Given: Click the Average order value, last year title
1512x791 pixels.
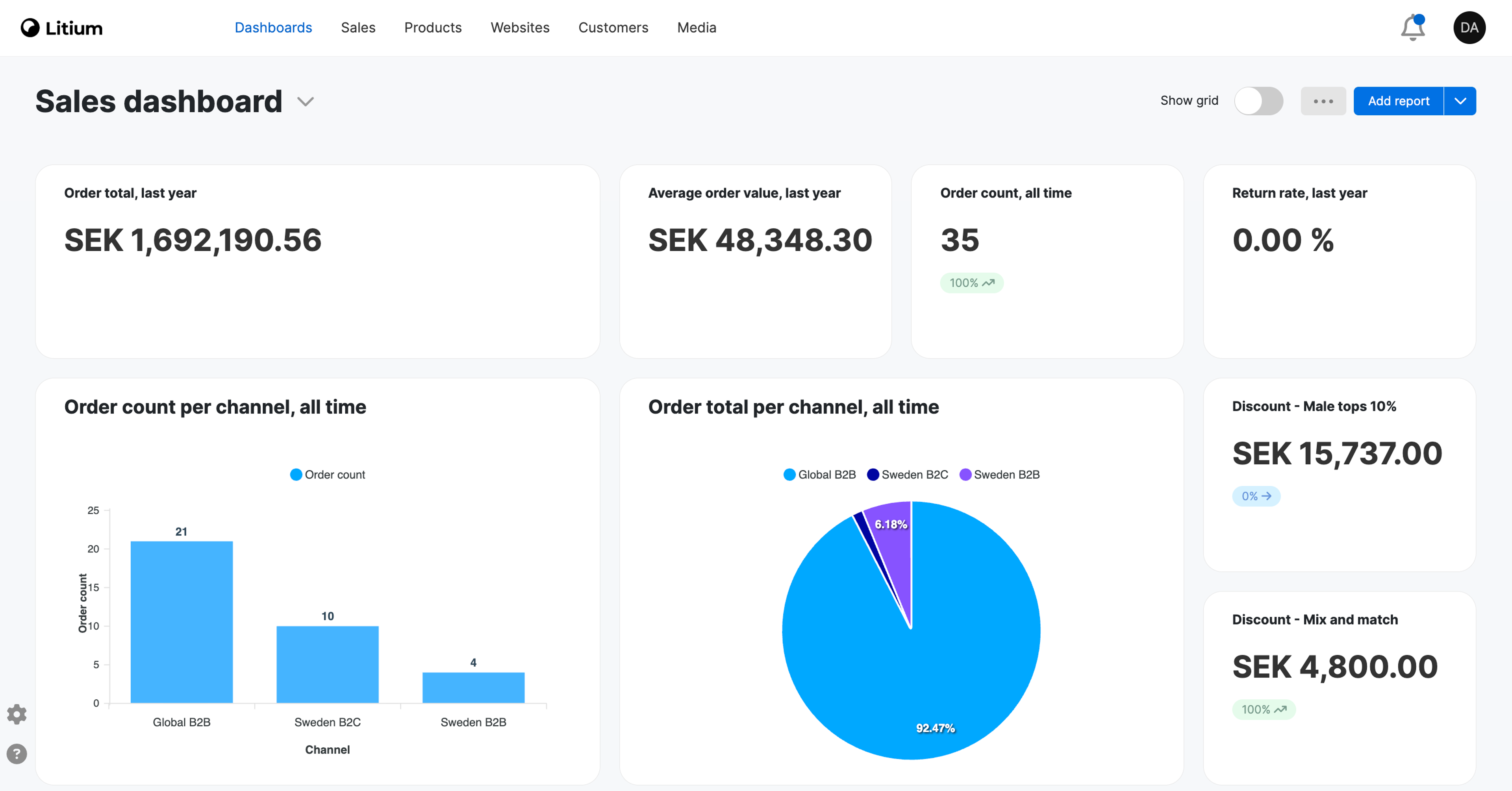Looking at the screenshot, I should tap(744, 193).
